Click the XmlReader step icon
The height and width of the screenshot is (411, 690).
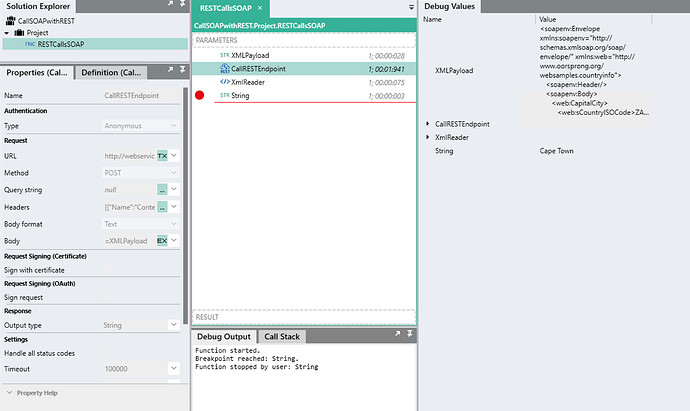(x=225, y=82)
